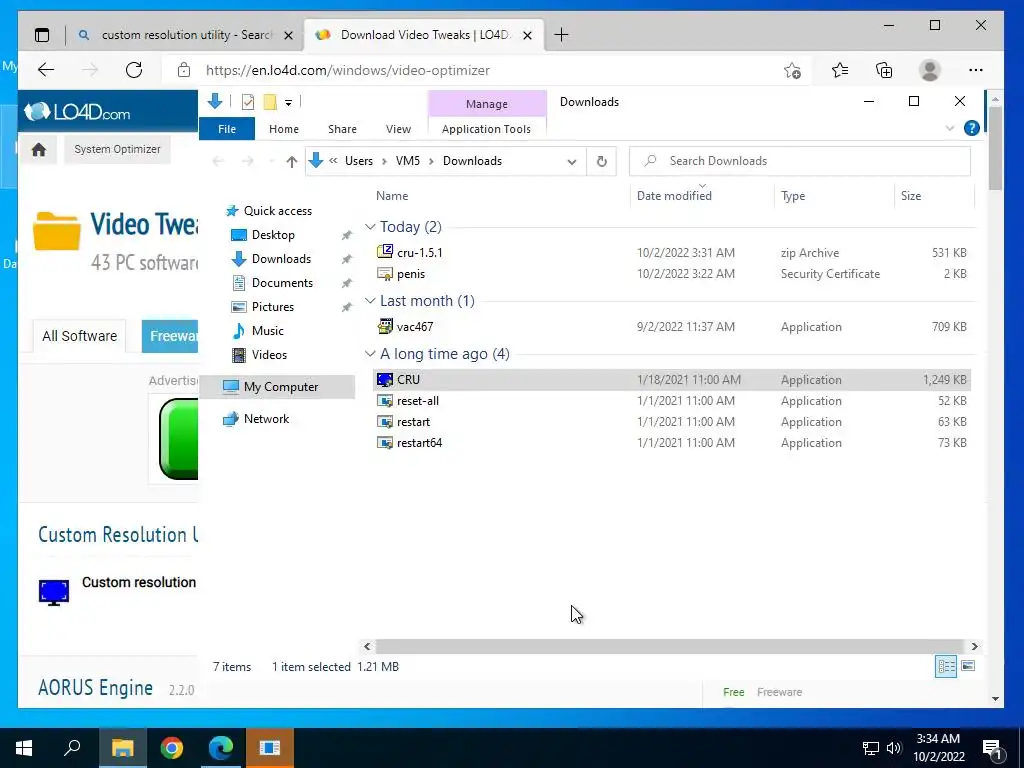
Task: Open Edge Collections icon
Action: pos(884,70)
